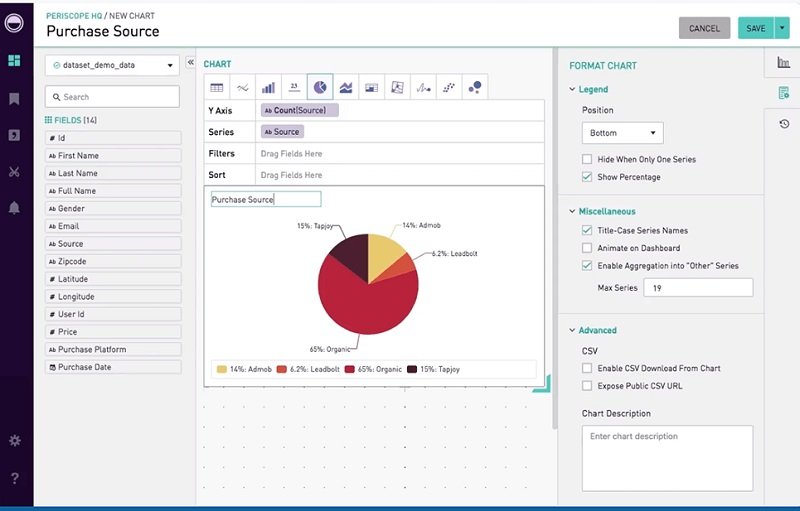Uncheck Show Percentage checkbox
Screen dimensions: 800x511
pyautogui.click(x=587, y=177)
